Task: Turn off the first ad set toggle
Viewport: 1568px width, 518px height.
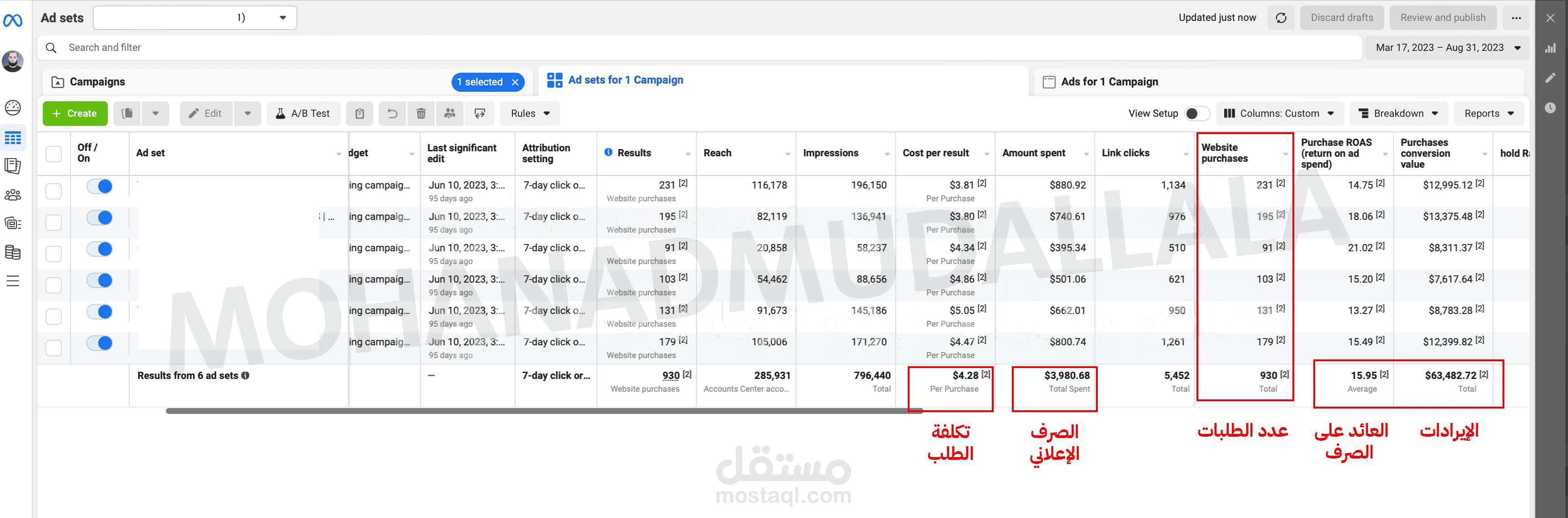Action: coord(100,186)
